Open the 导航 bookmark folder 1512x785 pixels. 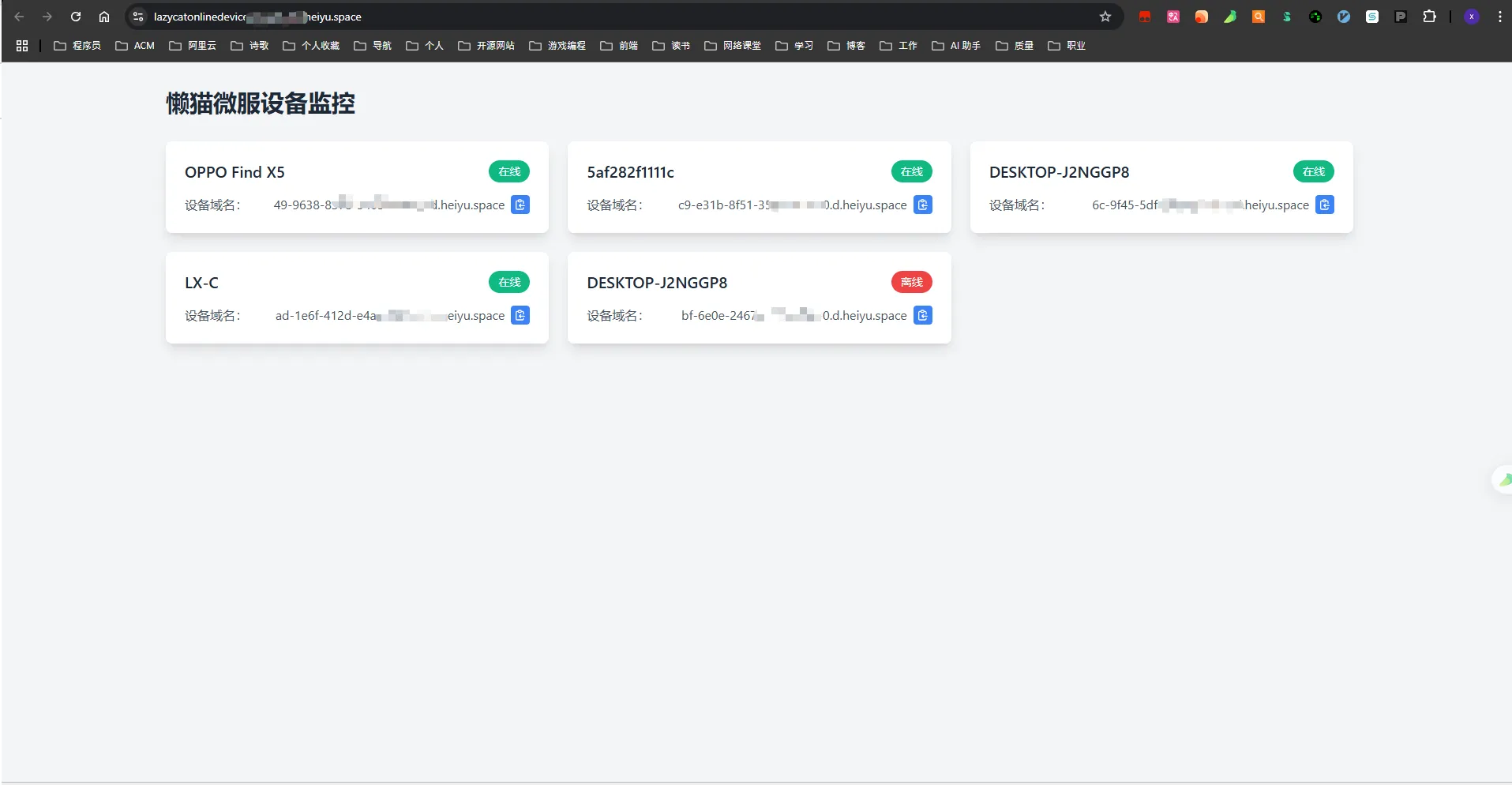click(x=373, y=46)
